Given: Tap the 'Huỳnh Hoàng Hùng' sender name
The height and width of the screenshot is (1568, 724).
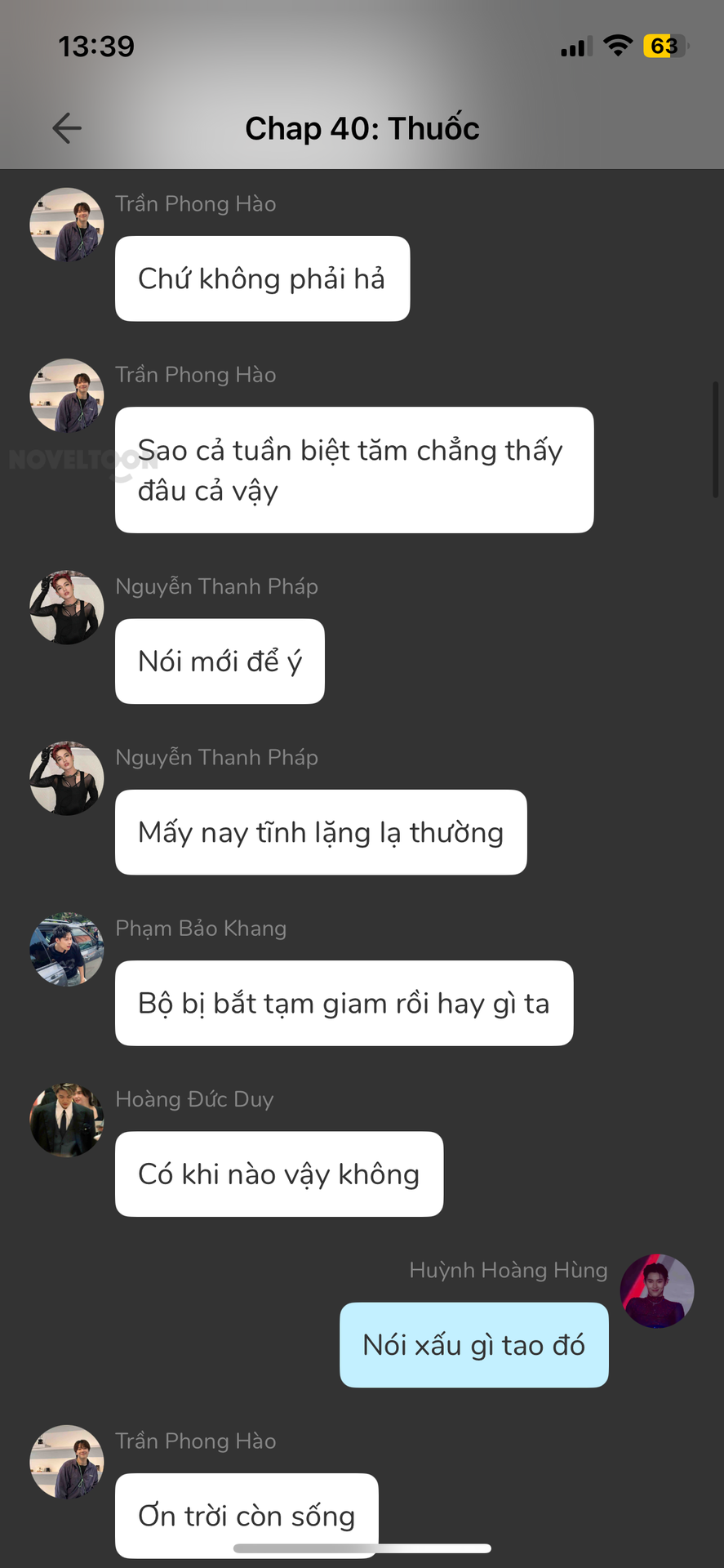Looking at the screenshot, I should pos(509,1270).
